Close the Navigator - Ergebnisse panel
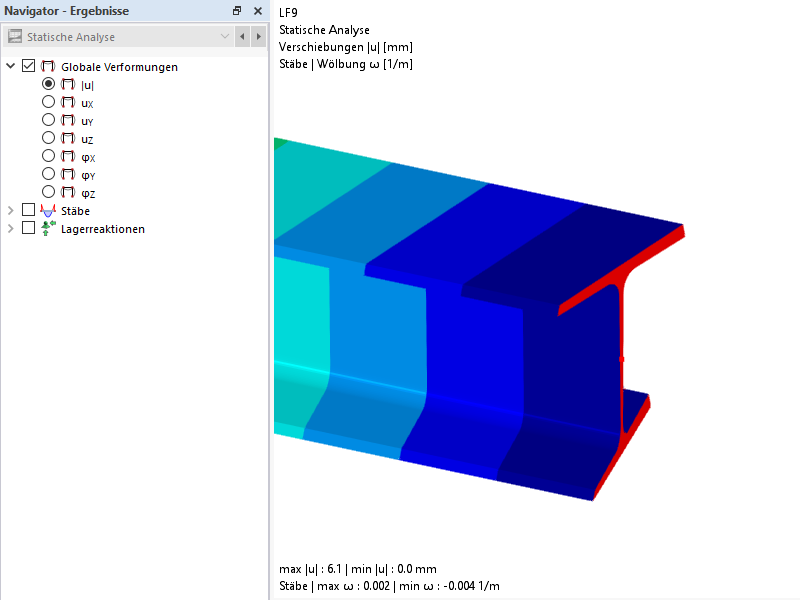 (258, 11)
